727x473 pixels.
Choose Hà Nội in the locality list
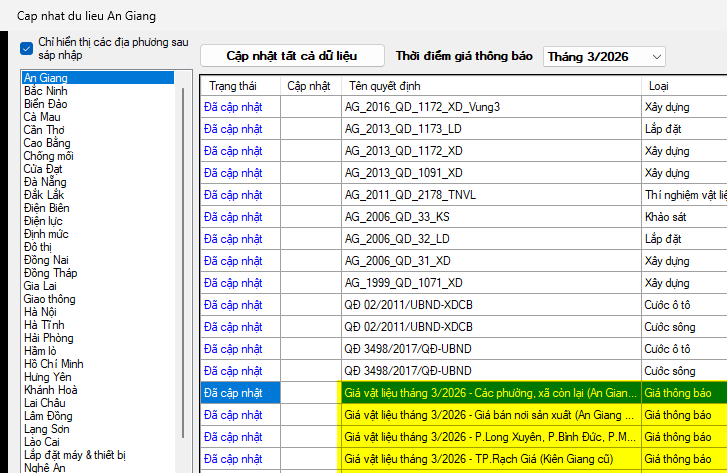(42, 312)
